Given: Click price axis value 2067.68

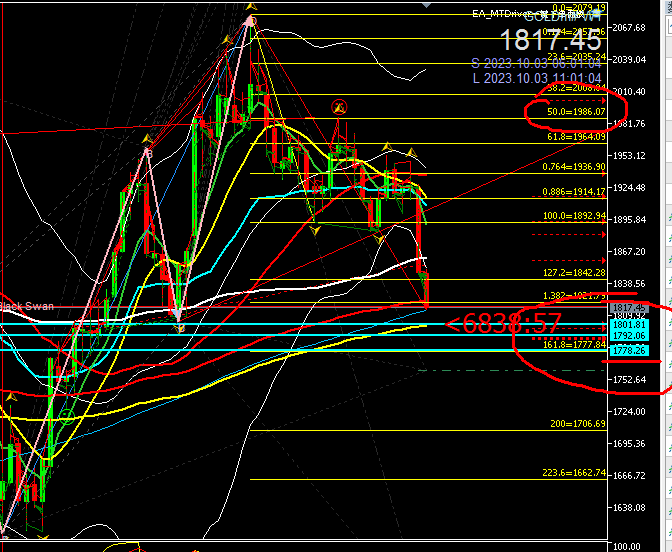Looking at the screenshot, I should coord(629,28).
